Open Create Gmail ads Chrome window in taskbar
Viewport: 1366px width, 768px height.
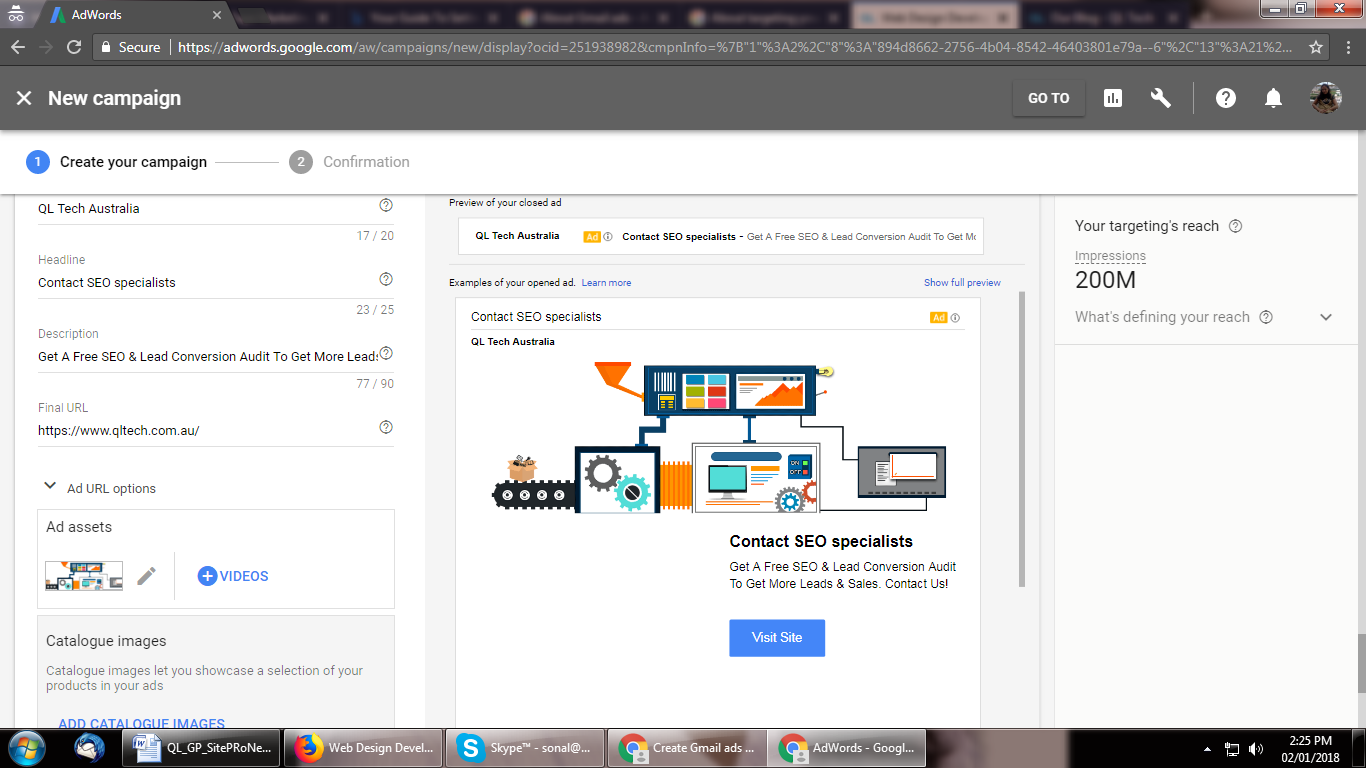[x=688, y=748]
